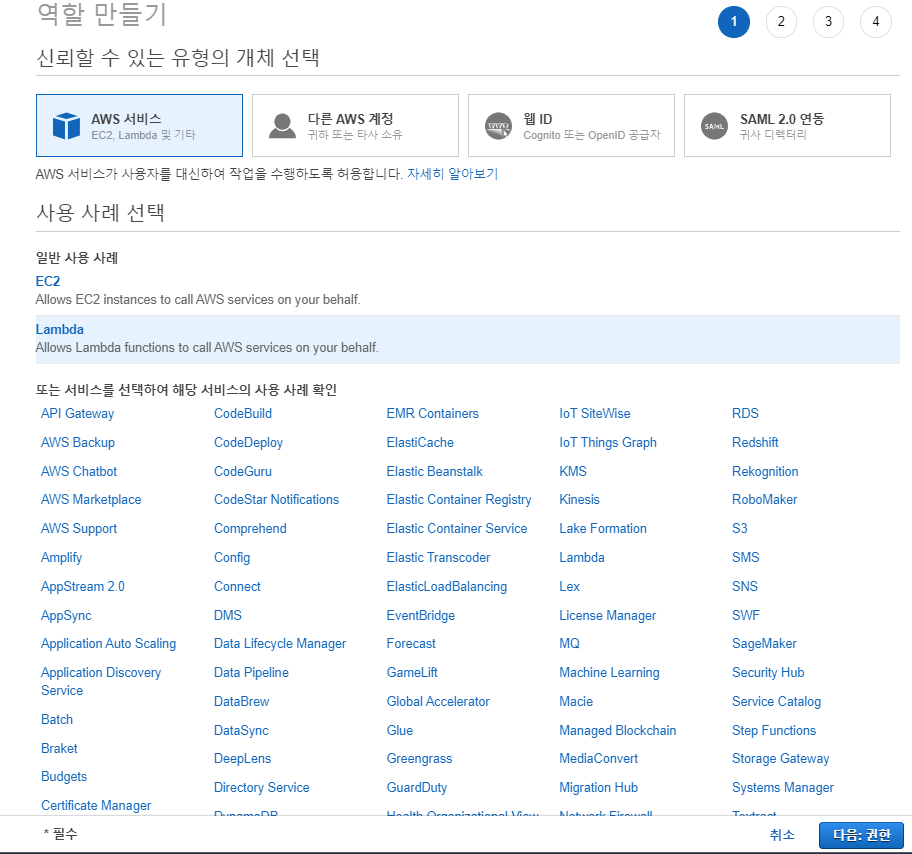
Task: Select Batch service link
Action: [57, 720]
